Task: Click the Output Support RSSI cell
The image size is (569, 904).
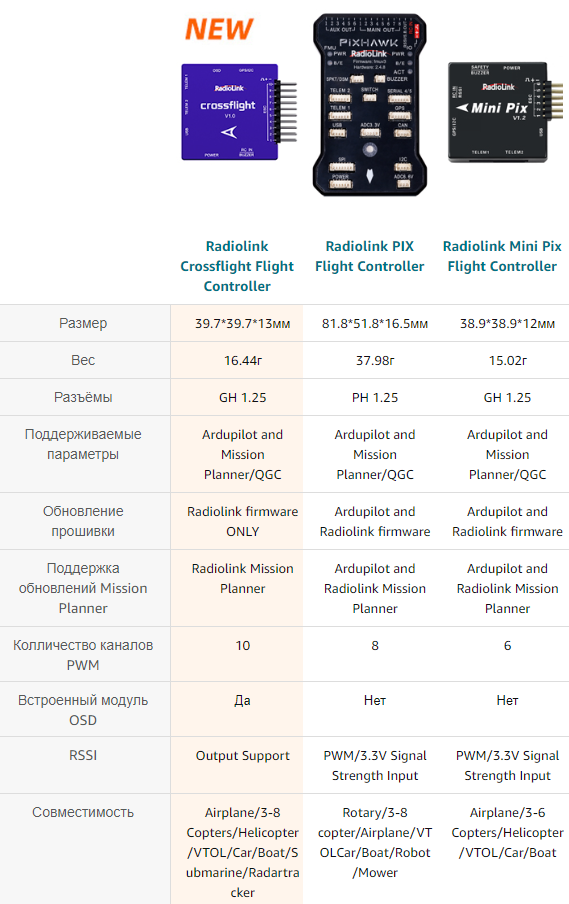Action: [x=243, y=756]
